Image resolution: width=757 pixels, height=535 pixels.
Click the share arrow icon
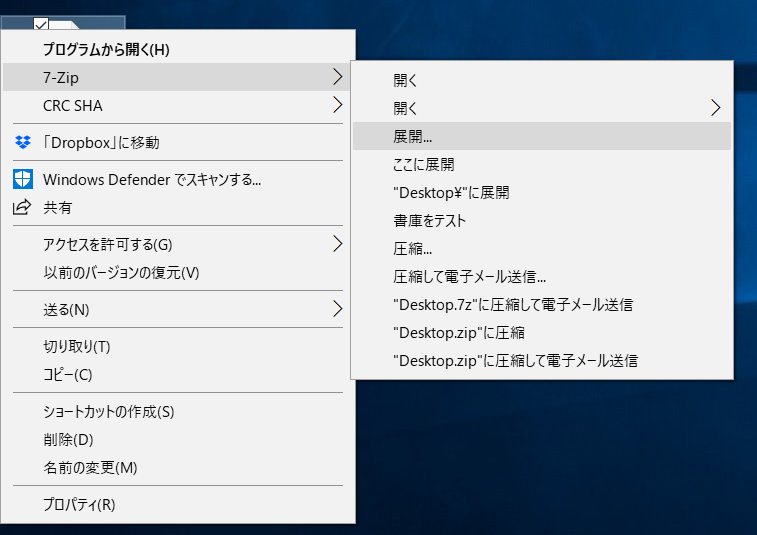click(x=22, y=207)
